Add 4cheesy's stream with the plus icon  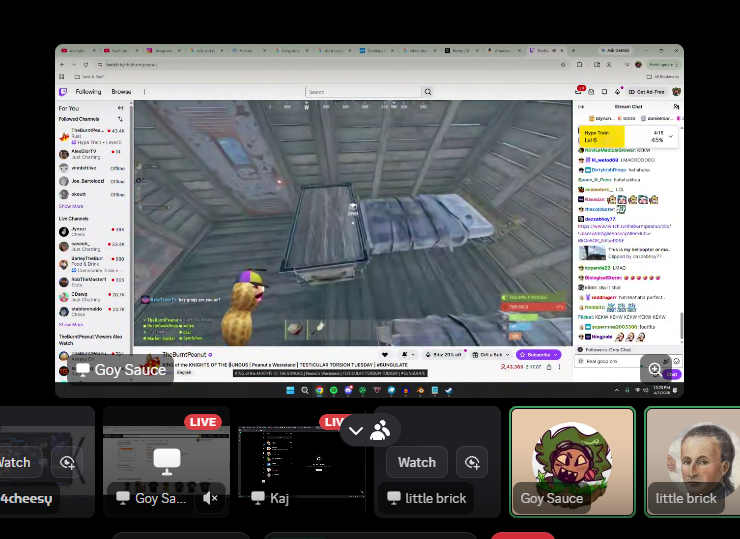(x=67, y=462)
